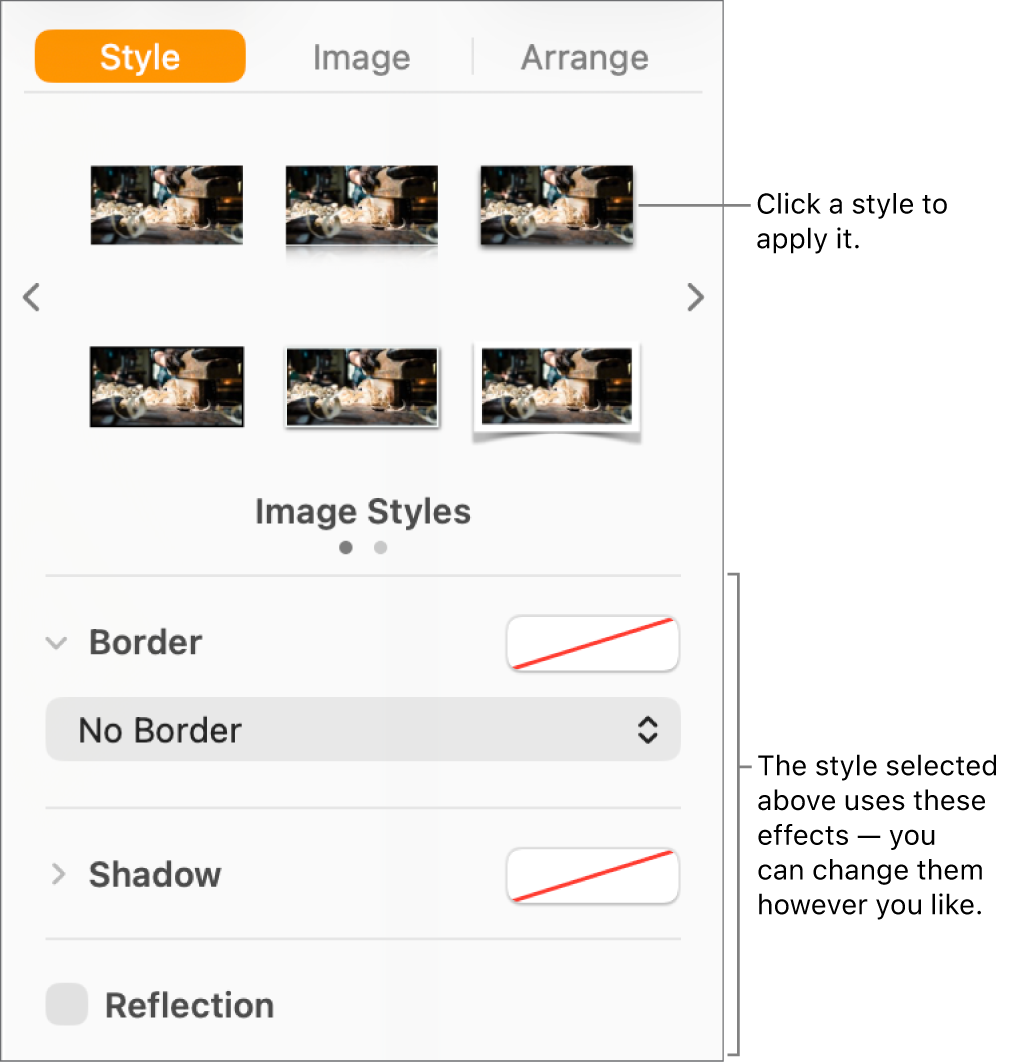Apply the first image style thumbnail
The image size is (1012, 1063).
(x=166, y=205)
